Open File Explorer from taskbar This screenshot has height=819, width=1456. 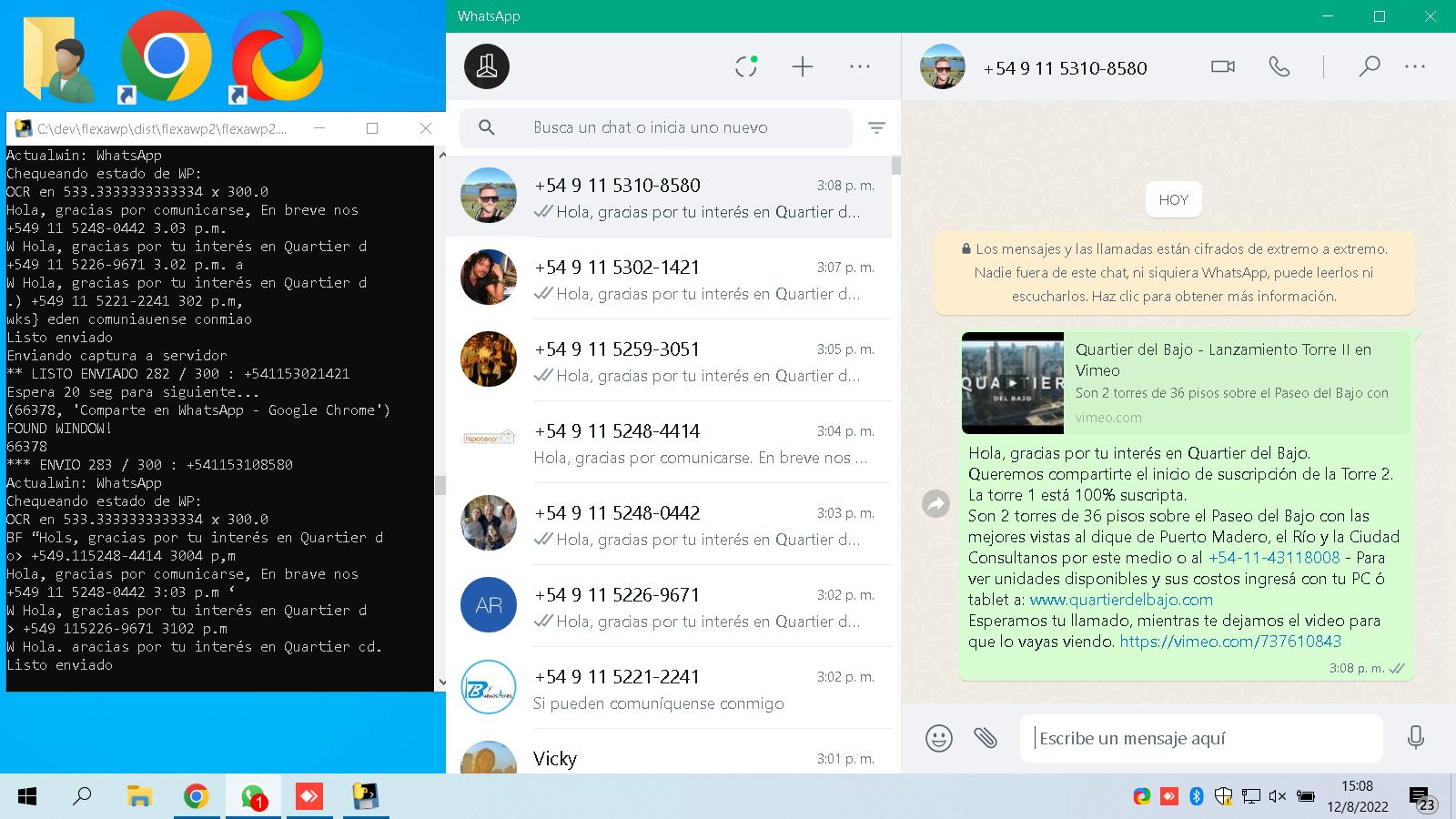[x=139, y=797]
